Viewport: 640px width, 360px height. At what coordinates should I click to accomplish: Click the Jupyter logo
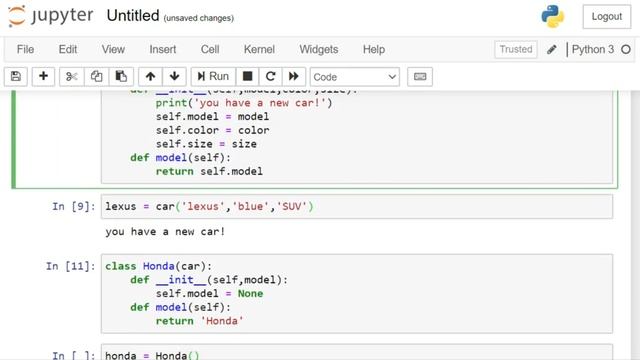click(51, 16)
